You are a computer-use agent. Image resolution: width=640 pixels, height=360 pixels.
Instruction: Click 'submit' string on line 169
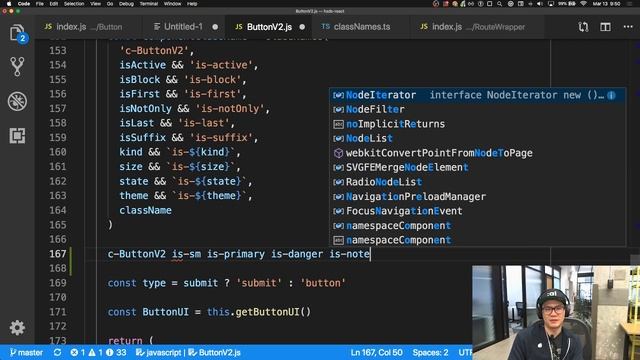pyautogui.click(x=259, y=283)
